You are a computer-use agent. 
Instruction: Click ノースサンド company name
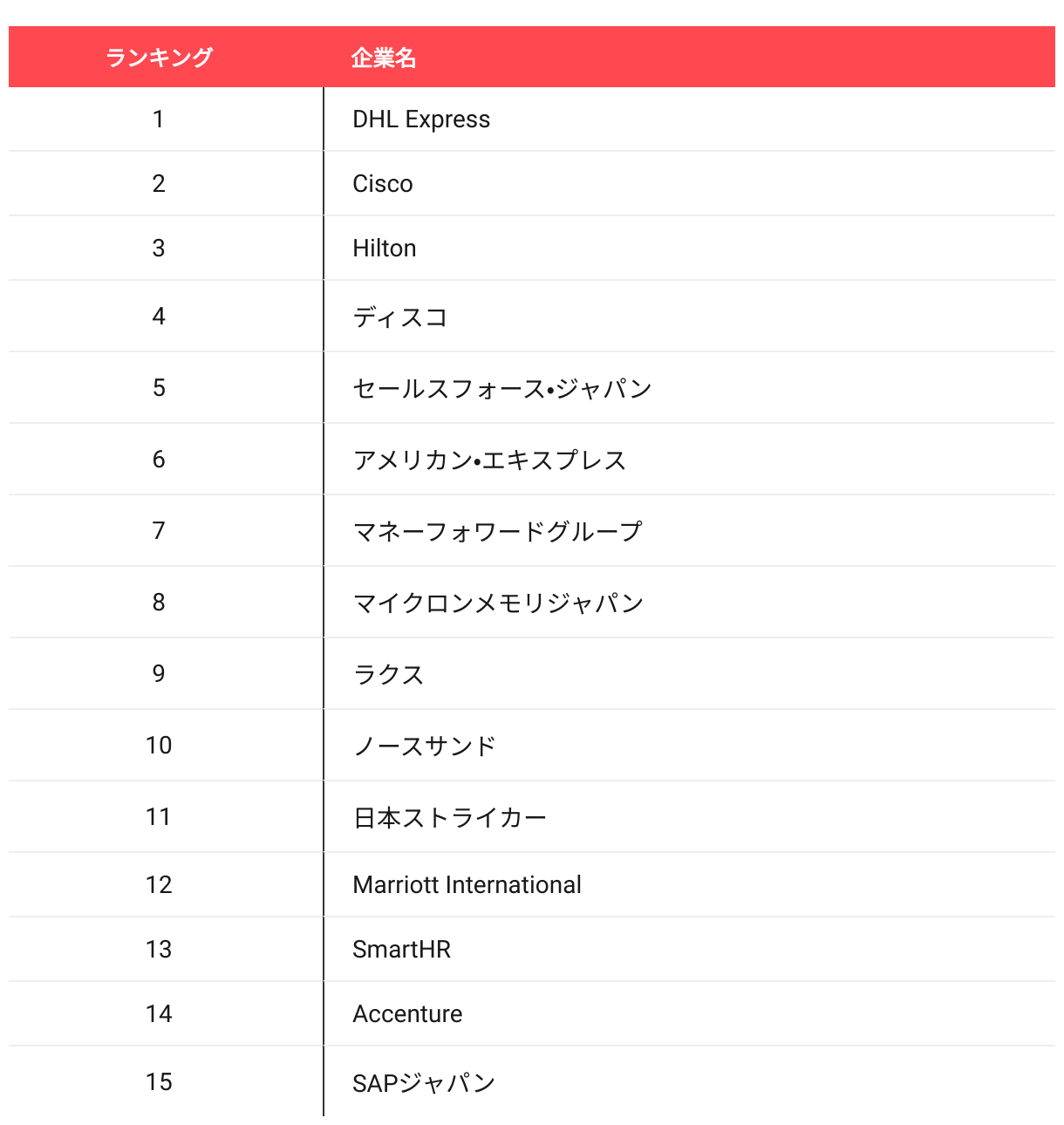point(425,746)
